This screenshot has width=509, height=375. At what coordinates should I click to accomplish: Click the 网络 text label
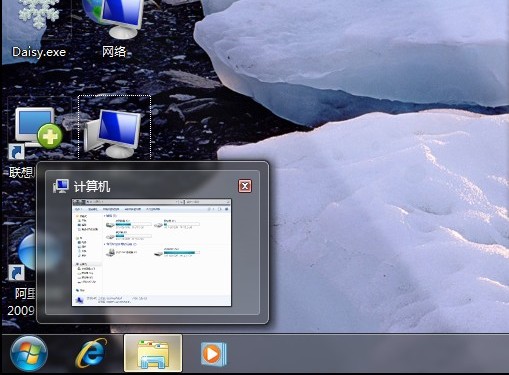(x=114, y=52)
